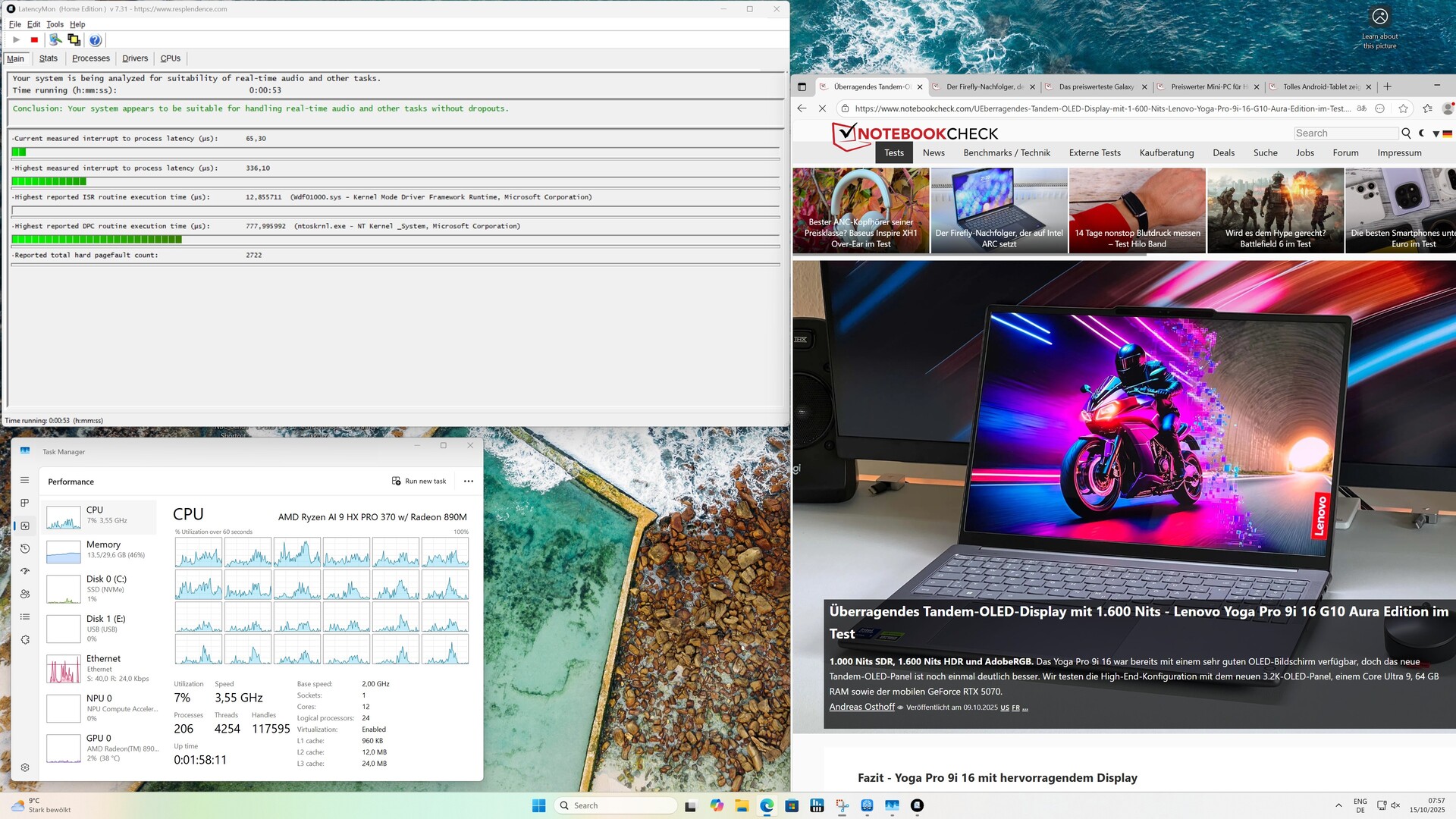The height and width of the screenshot is (819, 1456).
Task: Open Task Manager hamburger navigation menu
Action: 24,480
